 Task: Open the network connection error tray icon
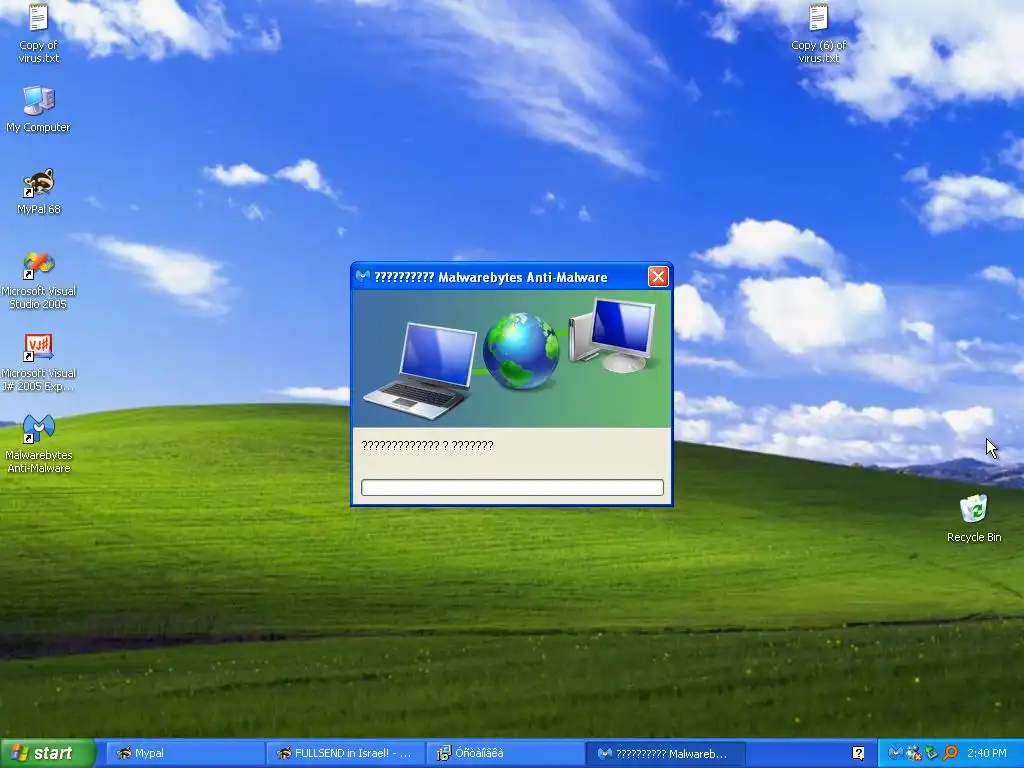(x=914, y=753)
